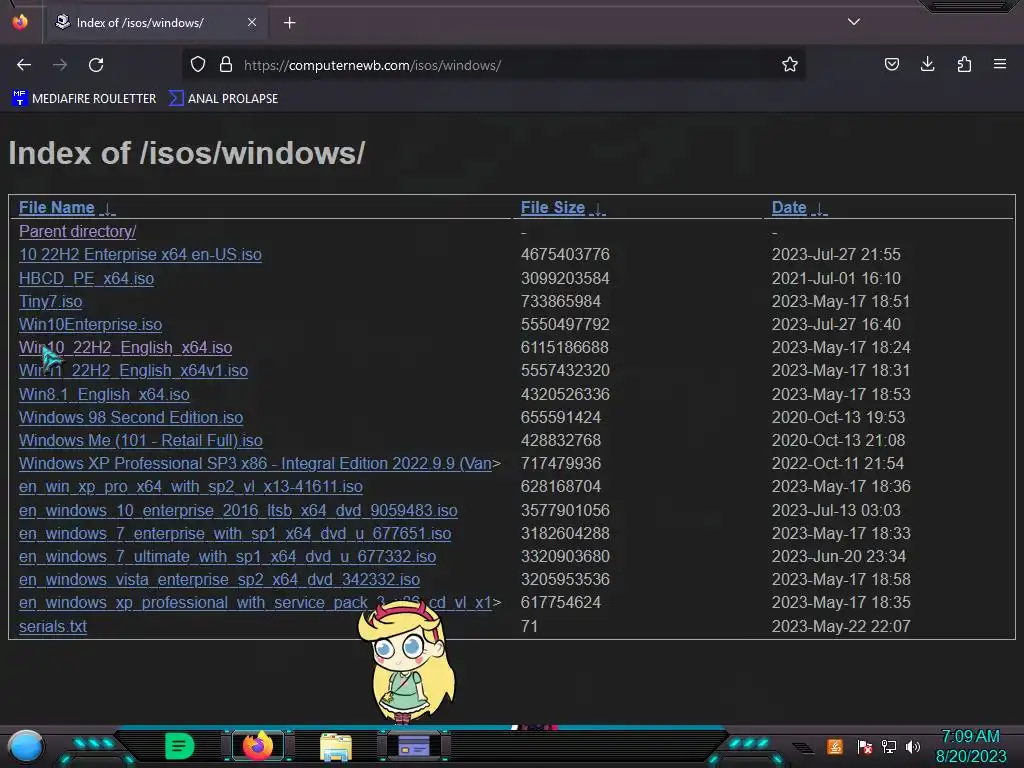Toggle sort arrow next to File Name
1024x768 pixels.
[107, 209]
